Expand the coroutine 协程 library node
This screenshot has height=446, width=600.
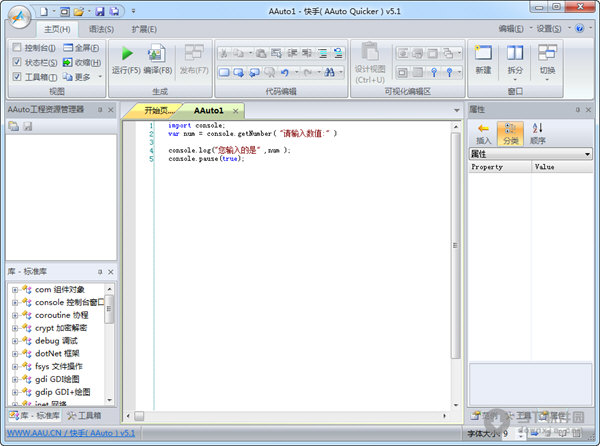click(15, 316)
